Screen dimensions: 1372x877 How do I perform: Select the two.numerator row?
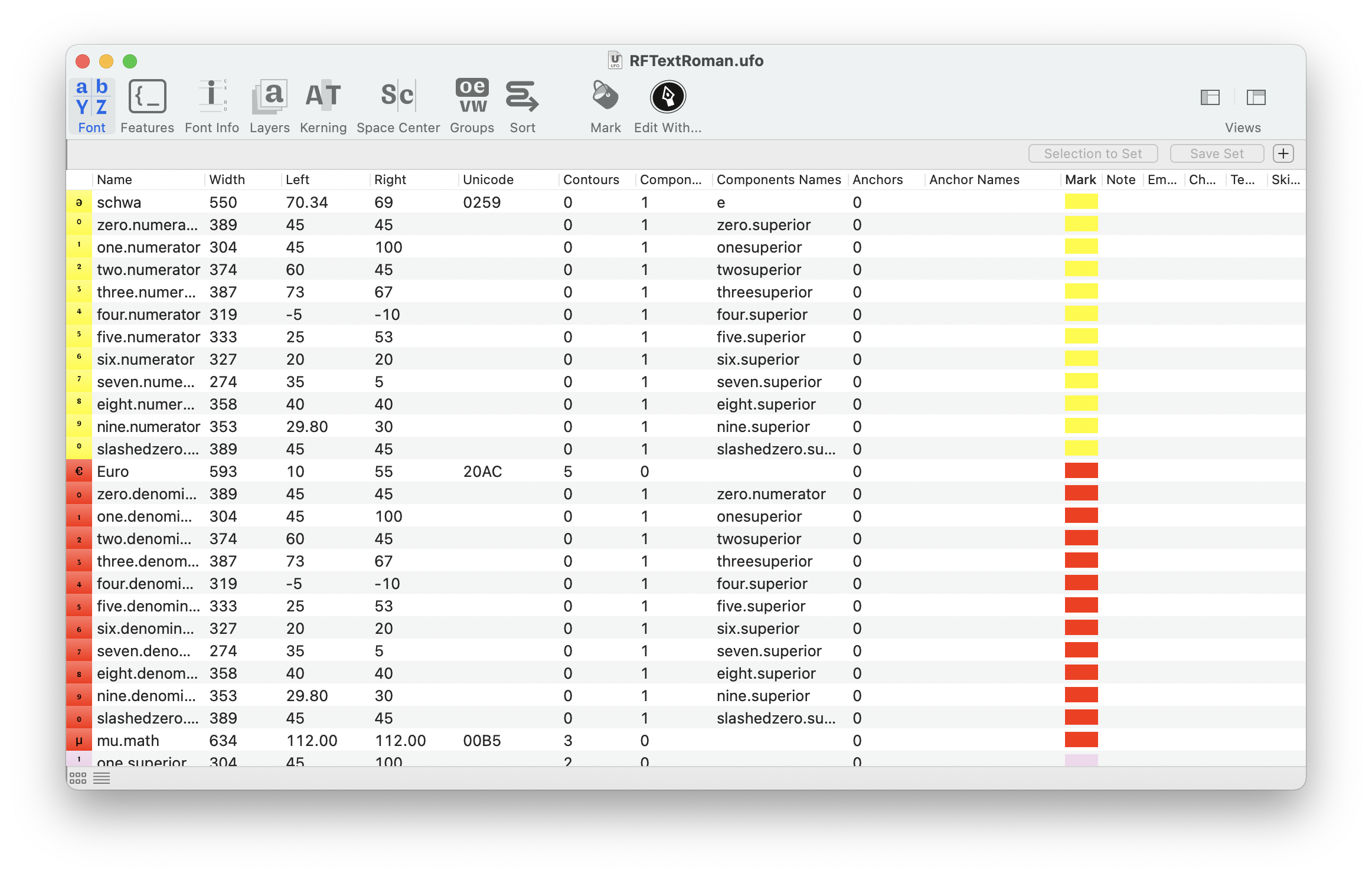686,269
